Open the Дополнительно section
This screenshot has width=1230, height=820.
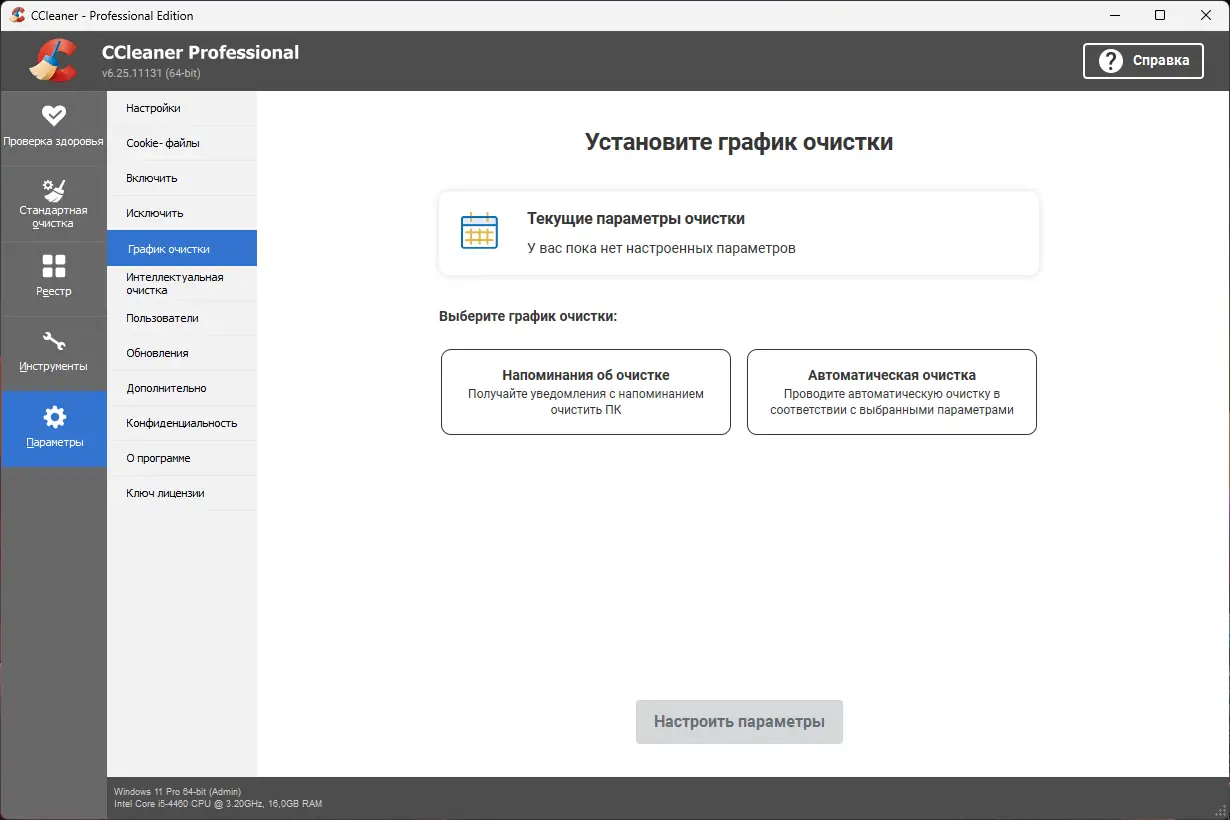(x=182, y=388)
